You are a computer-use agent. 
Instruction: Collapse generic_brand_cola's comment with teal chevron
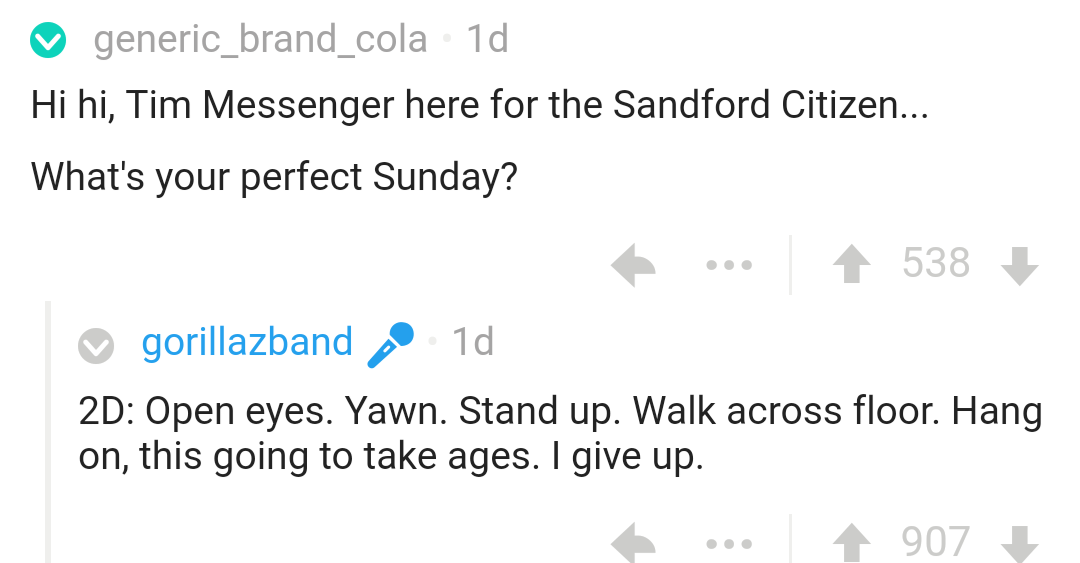point(47,42)
